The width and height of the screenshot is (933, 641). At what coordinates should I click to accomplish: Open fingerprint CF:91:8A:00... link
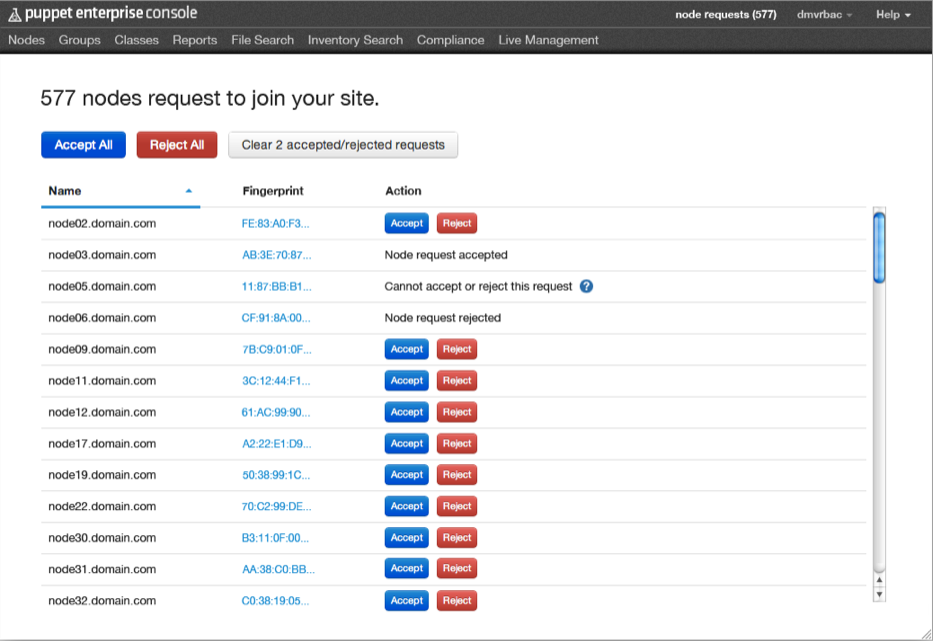click(275, 318)
